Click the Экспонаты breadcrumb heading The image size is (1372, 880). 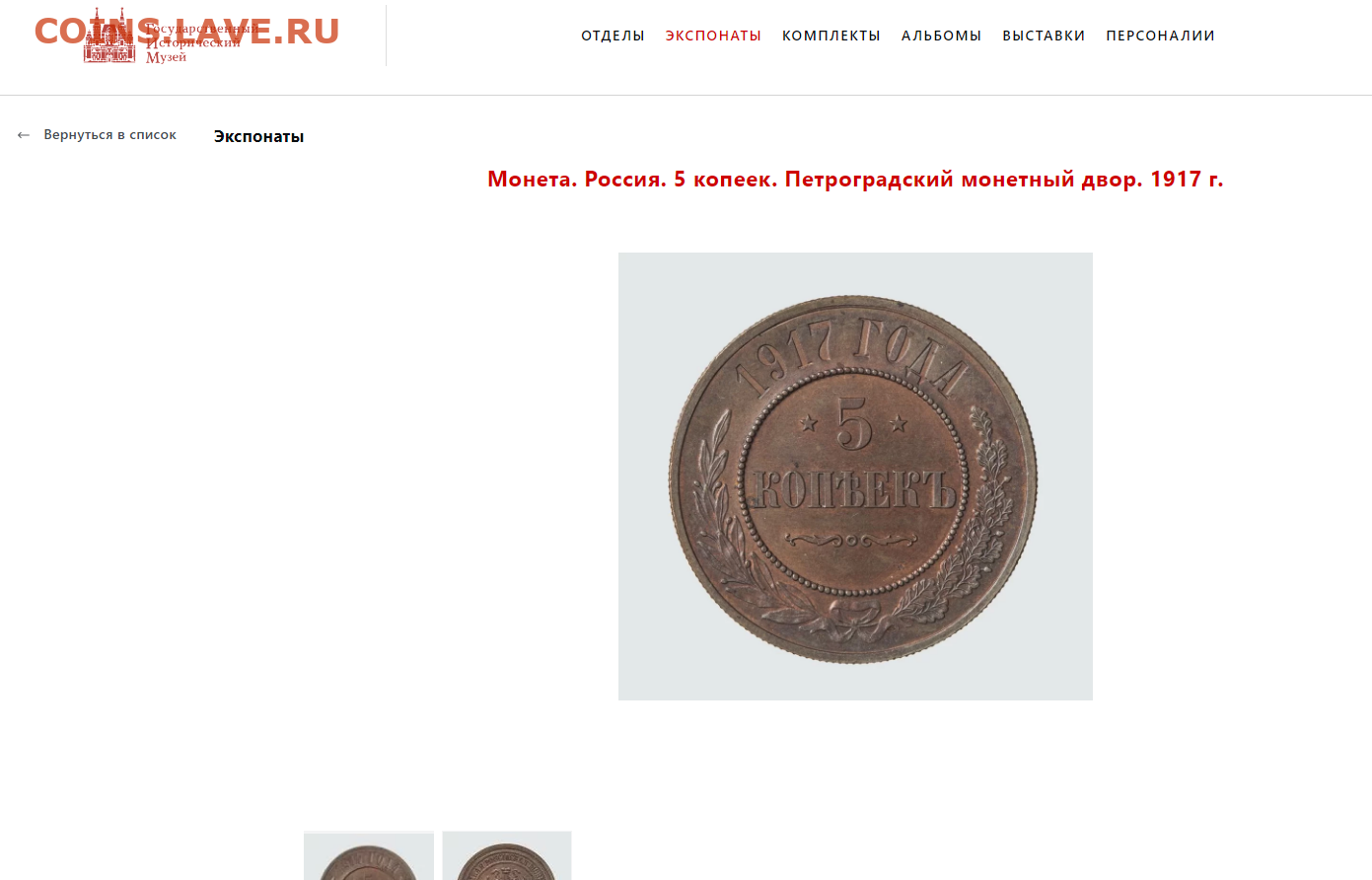(258, 136)
